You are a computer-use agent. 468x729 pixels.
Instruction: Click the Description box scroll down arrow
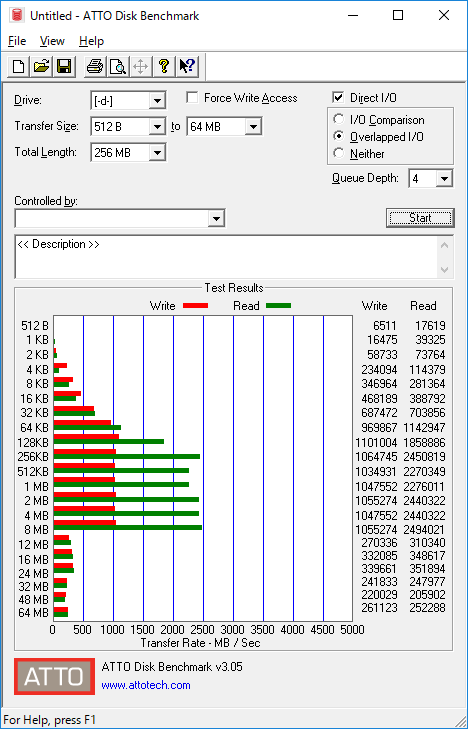(444, 269)
